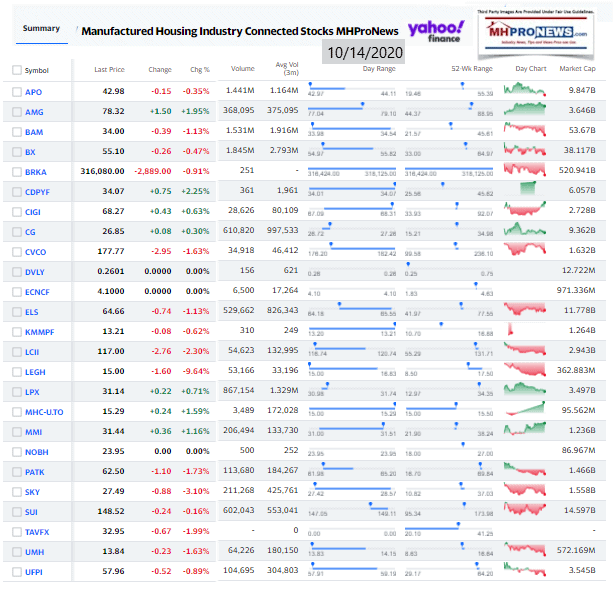The image size is (615, 590).
Task: Open the AMG symbol link
Action: [35, 111]
